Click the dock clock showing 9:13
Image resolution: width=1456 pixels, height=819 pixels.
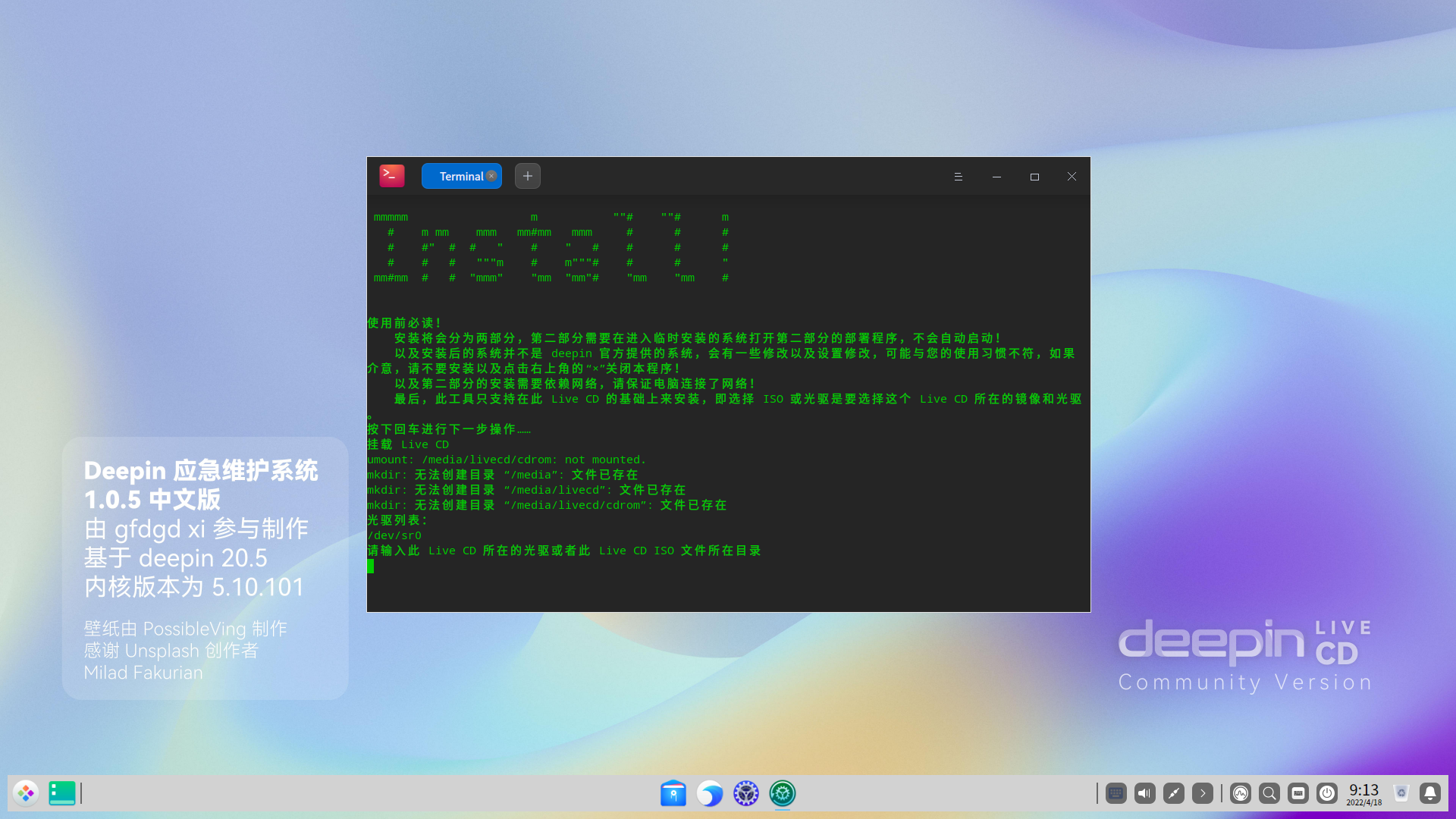pos(1363,793)
